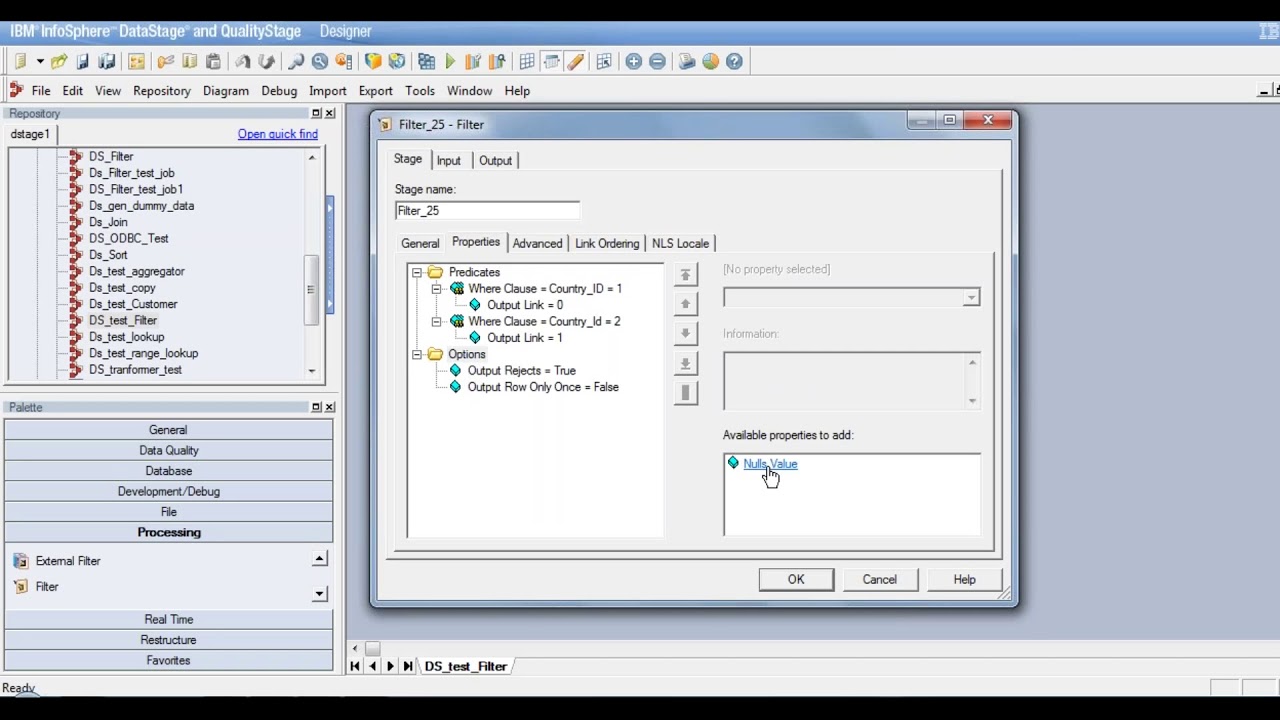The width and height of the screenshot is (1280, 720).
Task: Click the Show grid lines toolbar icon
Action: point(527,62)
